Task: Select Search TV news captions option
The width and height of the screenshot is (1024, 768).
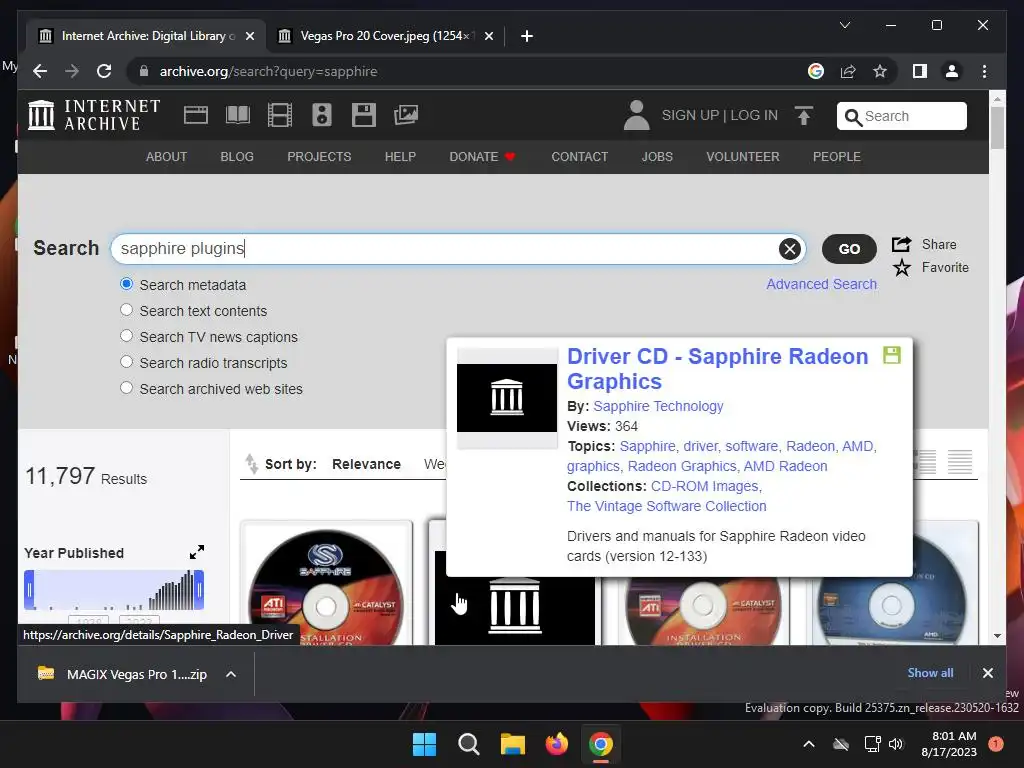Action: point(126,336)
